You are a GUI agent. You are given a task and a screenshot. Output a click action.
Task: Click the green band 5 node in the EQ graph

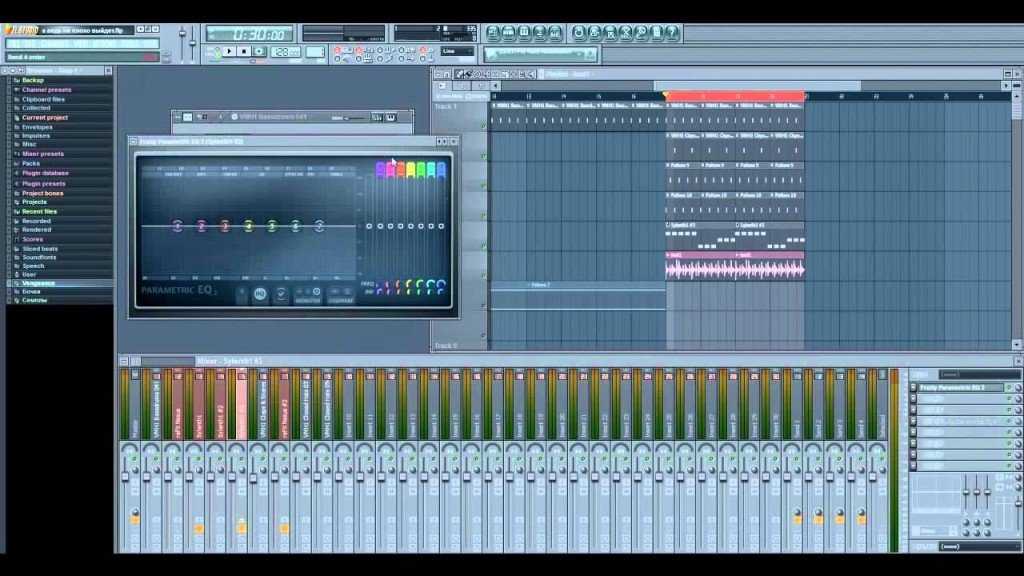point(272,226)
